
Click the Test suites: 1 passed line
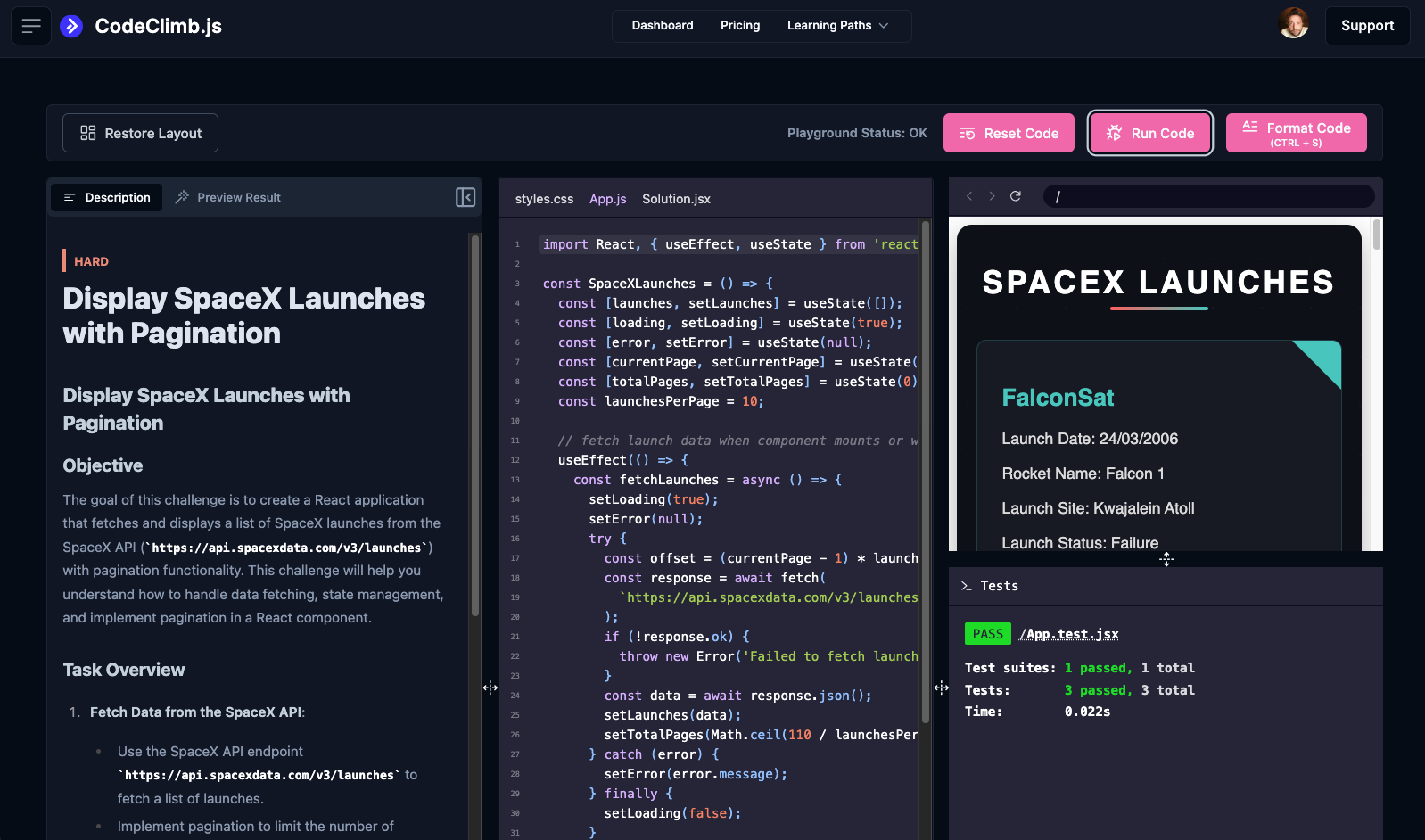click(1079, 668)
